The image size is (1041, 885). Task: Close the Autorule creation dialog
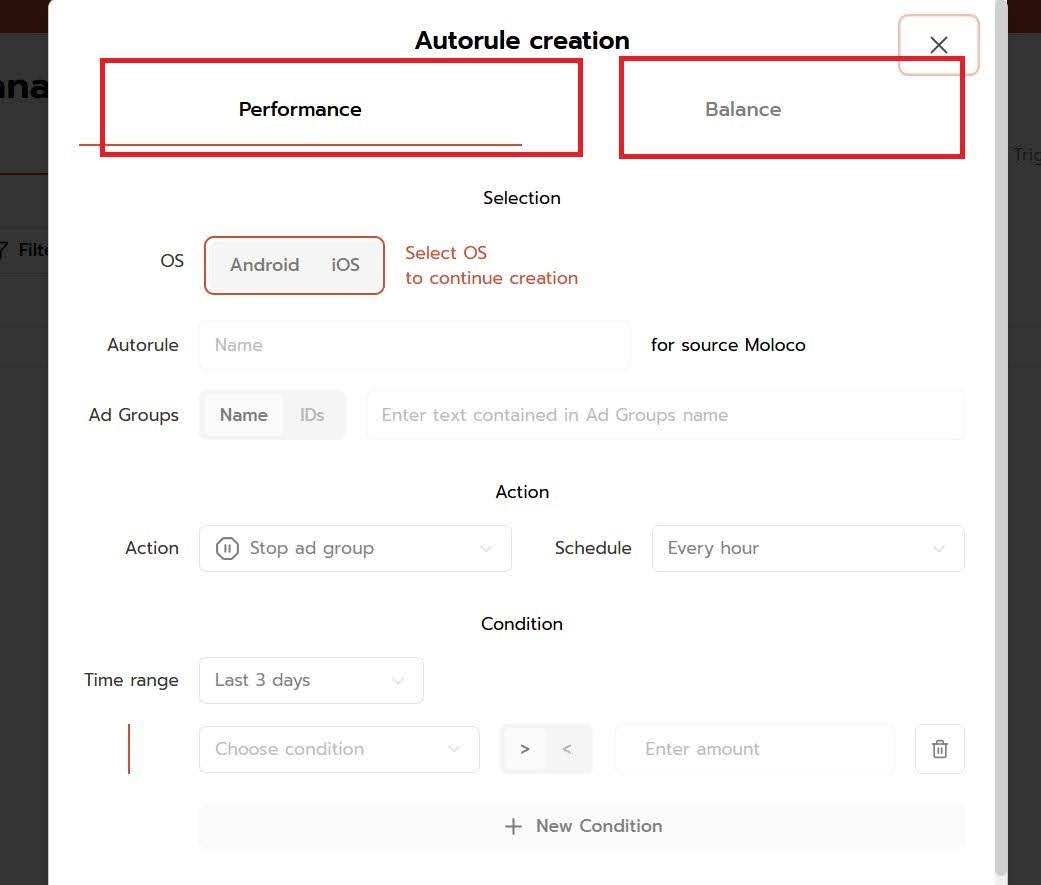pyautogui.click(x=938, y=45)
